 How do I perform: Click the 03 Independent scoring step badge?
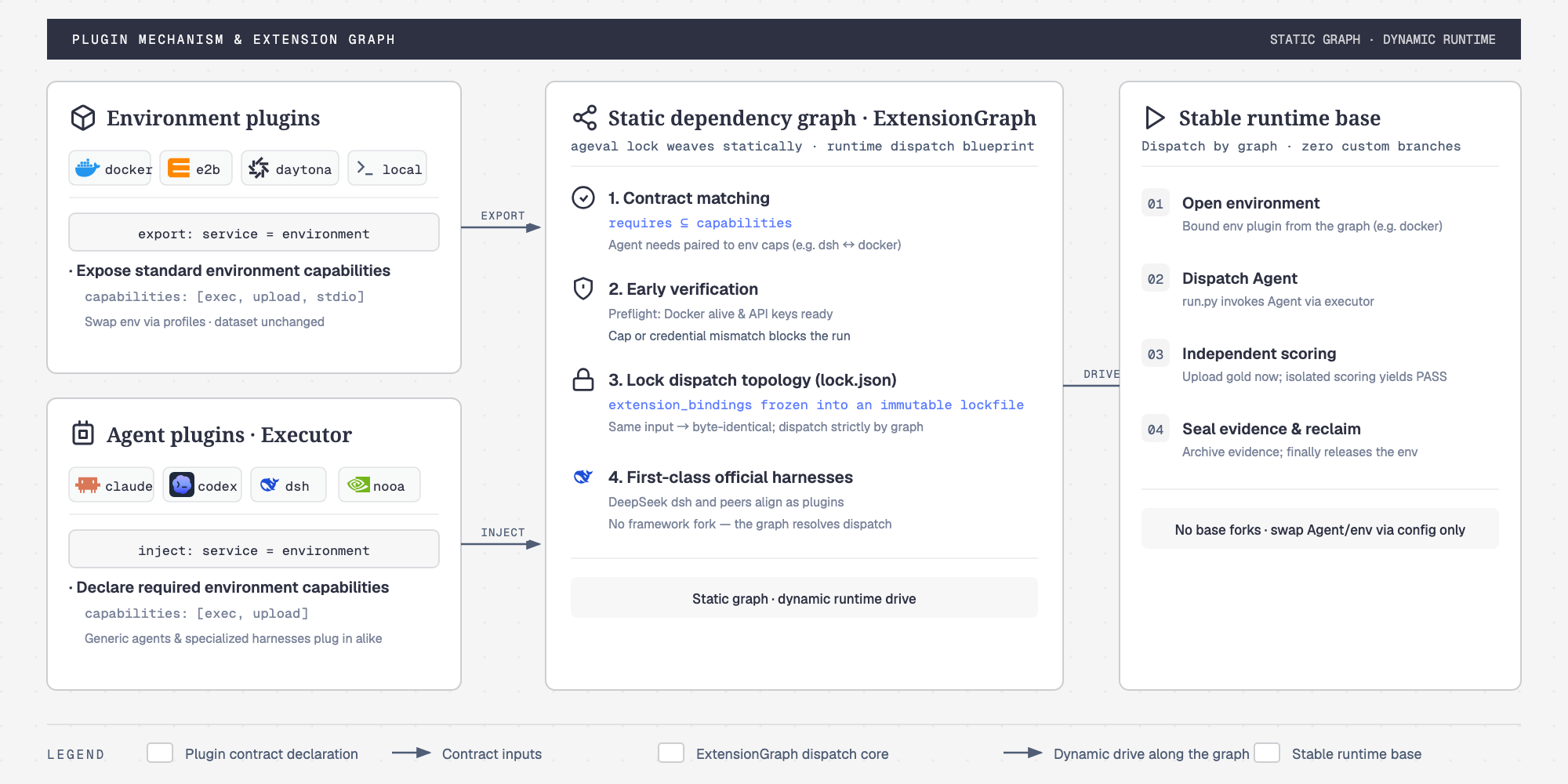pyautogui.click(x=1156, y=354)
